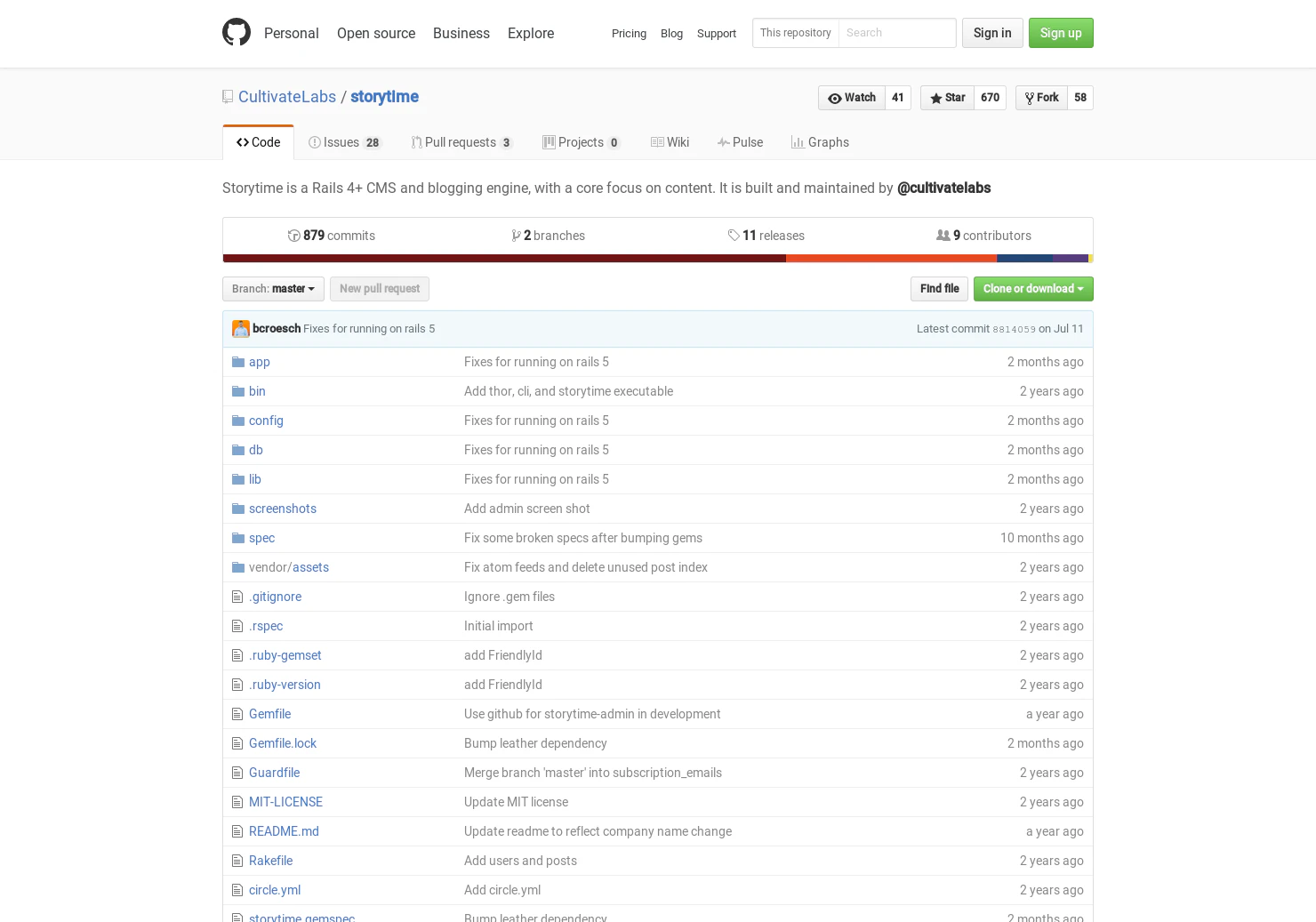The image size is (1316, 922).
Task: Click the green Sign up button
Action: coord(1061,33)
